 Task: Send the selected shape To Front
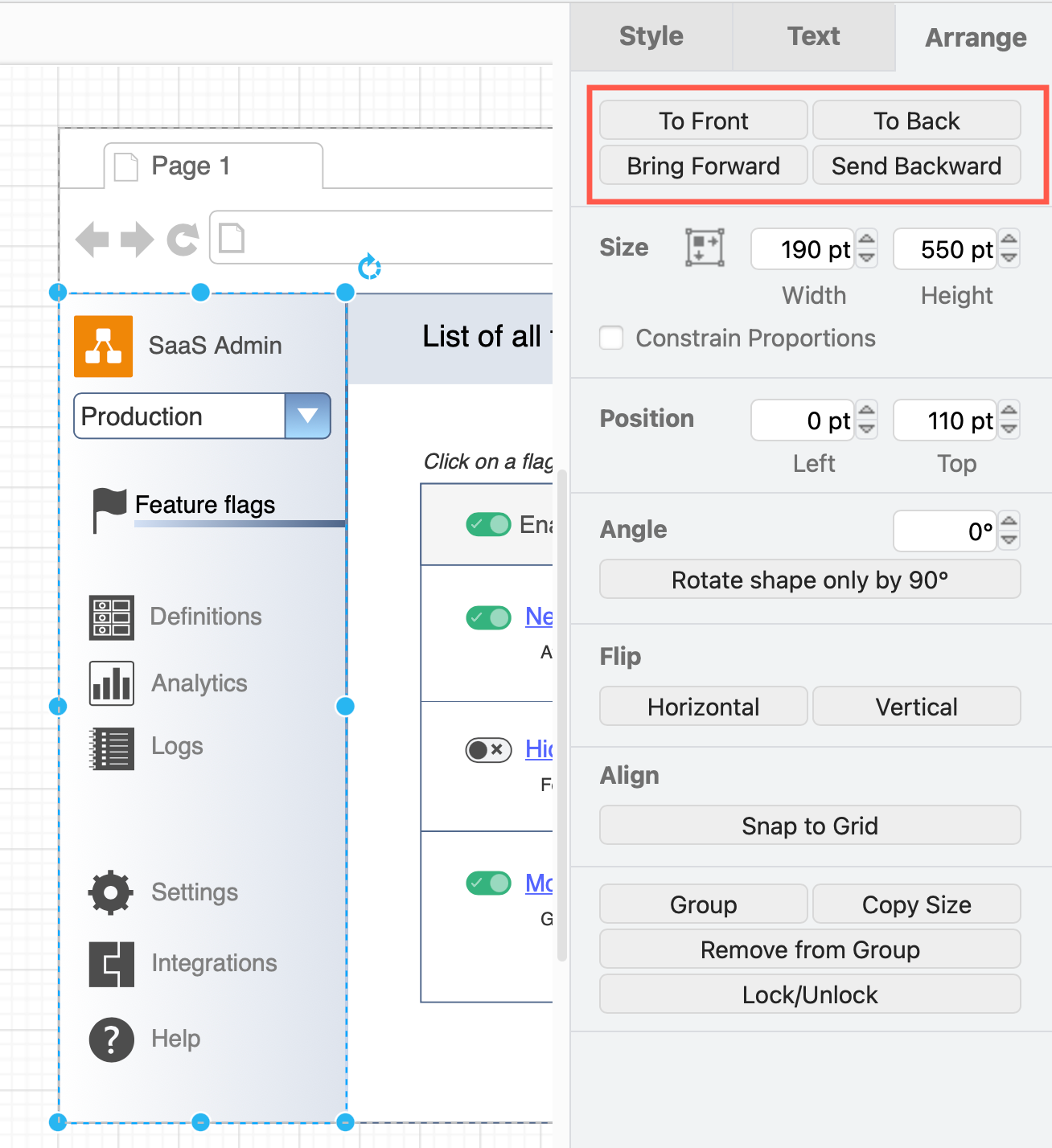tap(703, 120)
